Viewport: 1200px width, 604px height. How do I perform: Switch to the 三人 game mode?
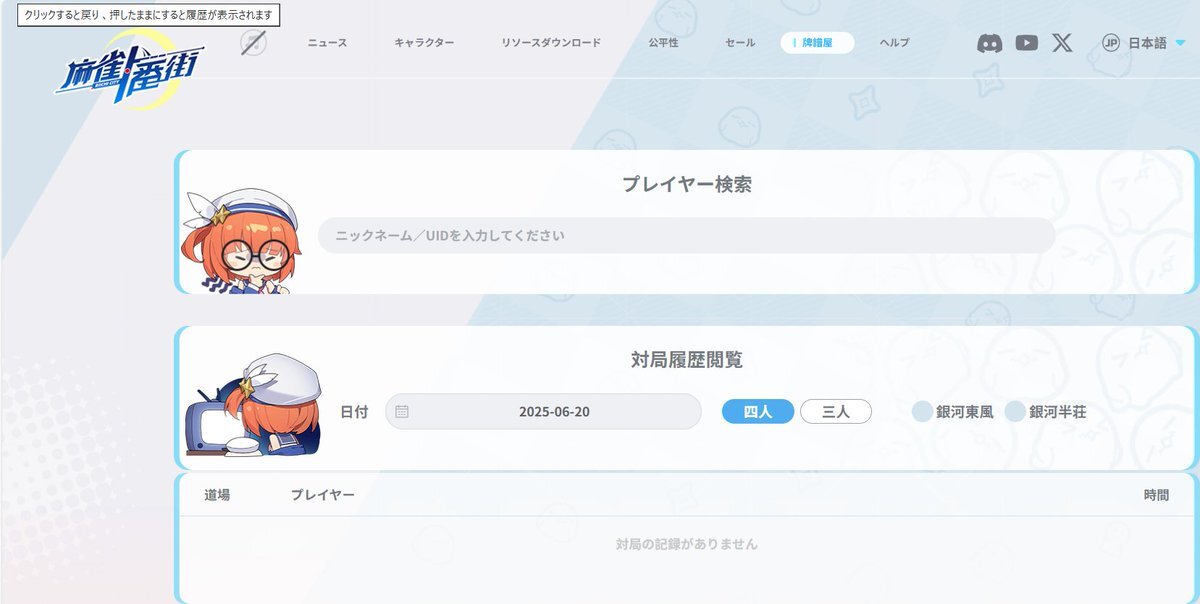[x=836, y=411]
